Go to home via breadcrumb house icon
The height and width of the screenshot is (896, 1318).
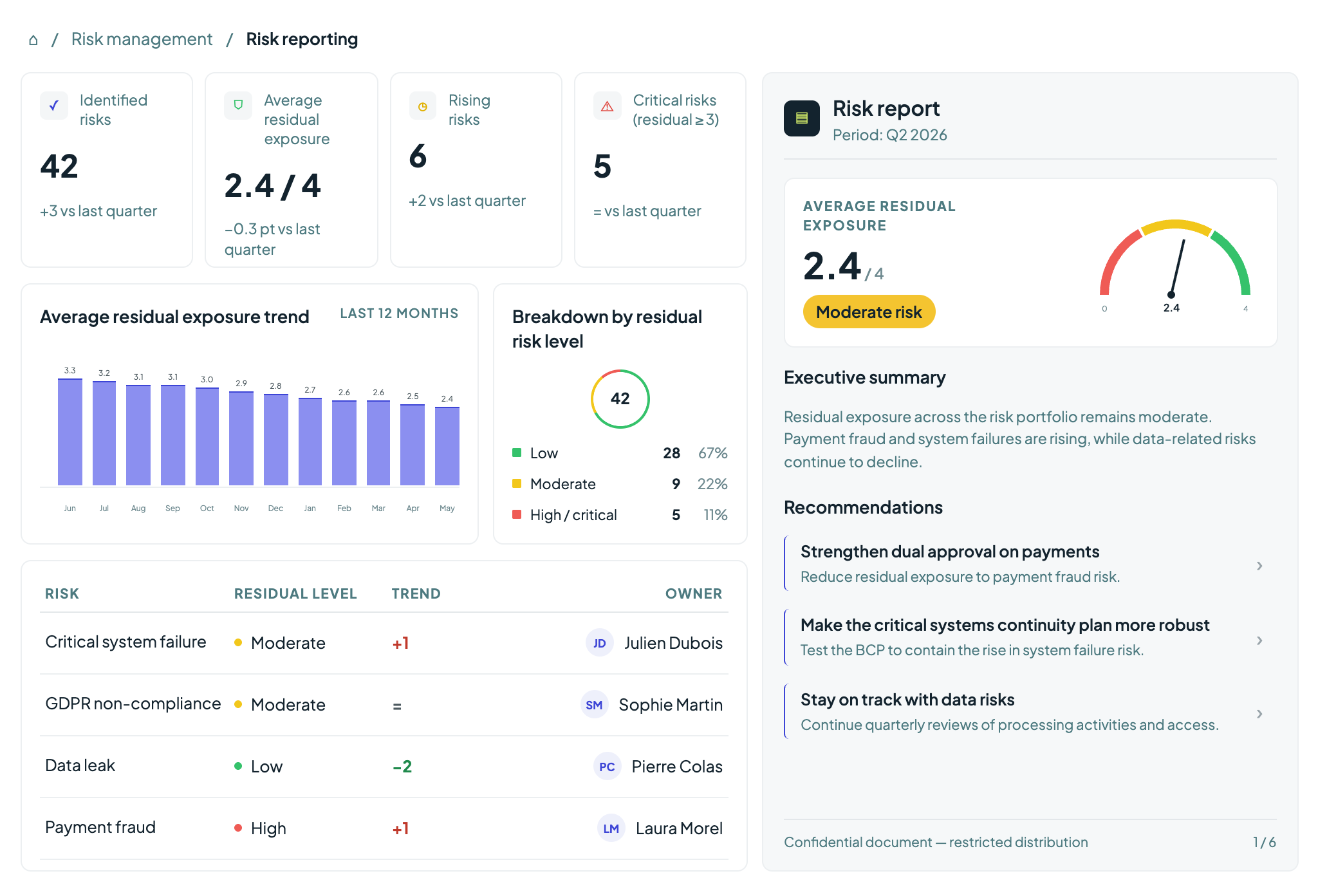point(33,40)
